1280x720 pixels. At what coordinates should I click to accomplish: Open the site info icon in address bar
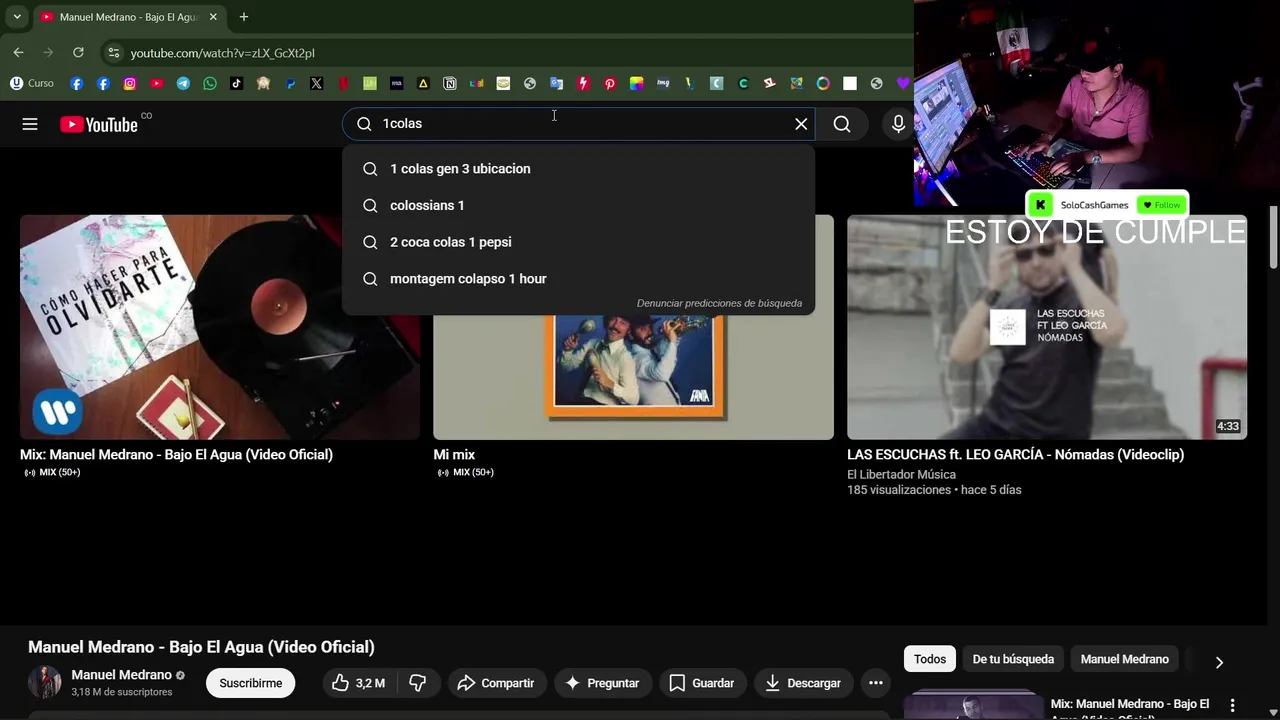click(x=114, y=53)
